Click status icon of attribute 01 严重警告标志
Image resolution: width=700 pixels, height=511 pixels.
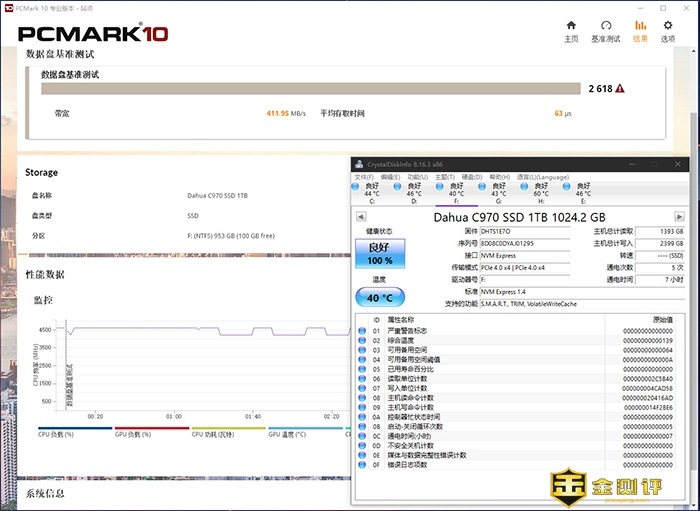362,331
